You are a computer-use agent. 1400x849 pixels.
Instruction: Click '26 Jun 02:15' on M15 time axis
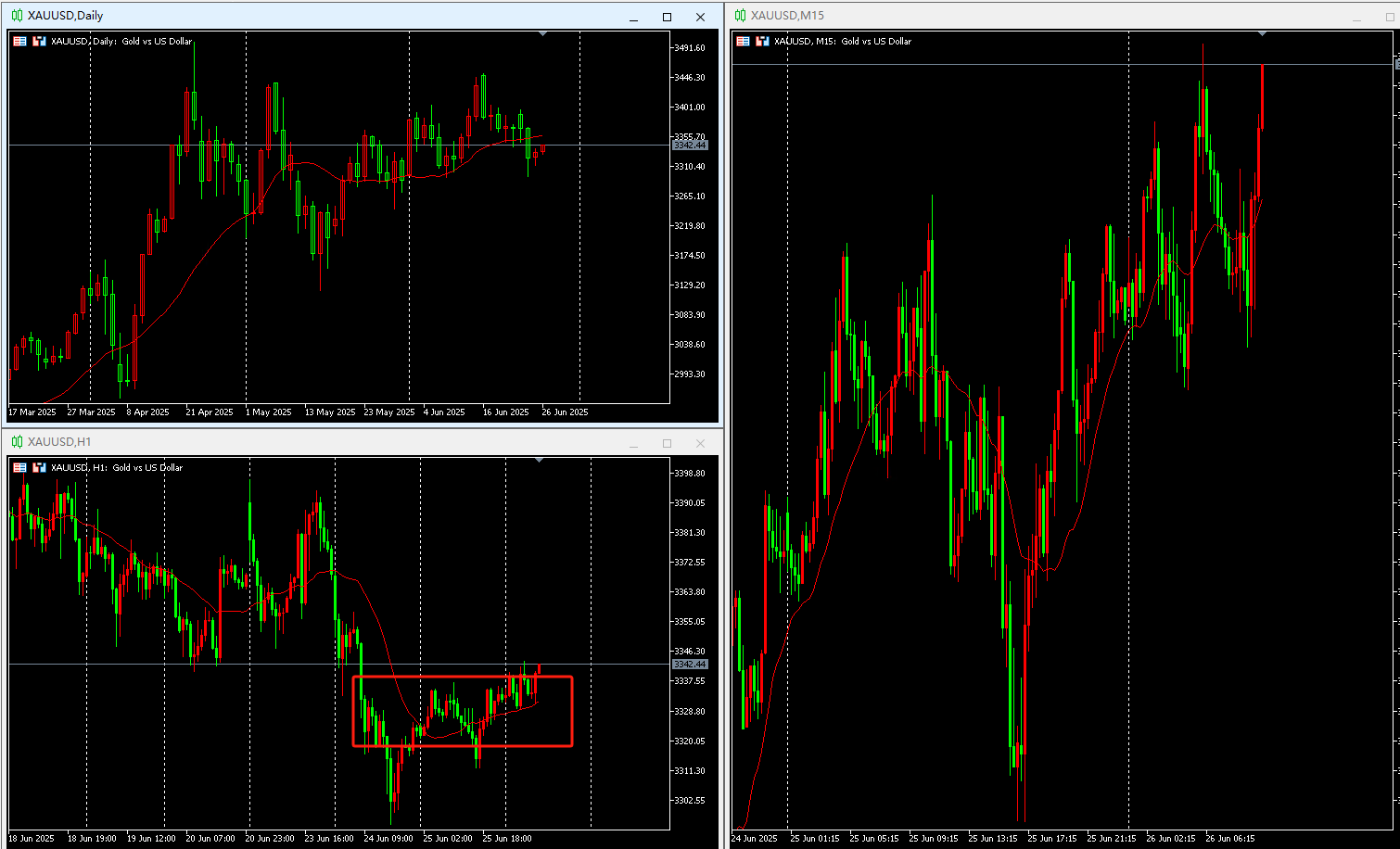(x=1171, y=839)
